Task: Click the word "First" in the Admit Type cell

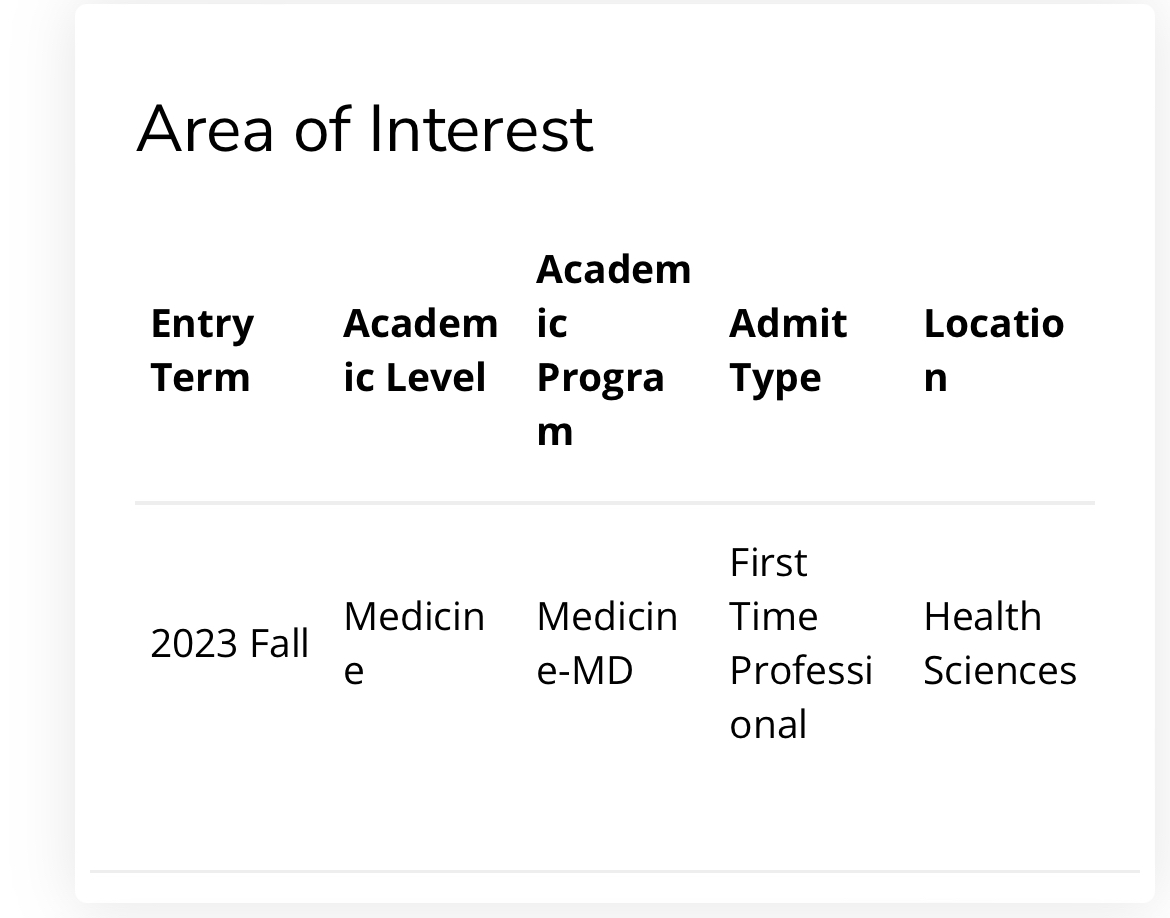Action: 768,562
